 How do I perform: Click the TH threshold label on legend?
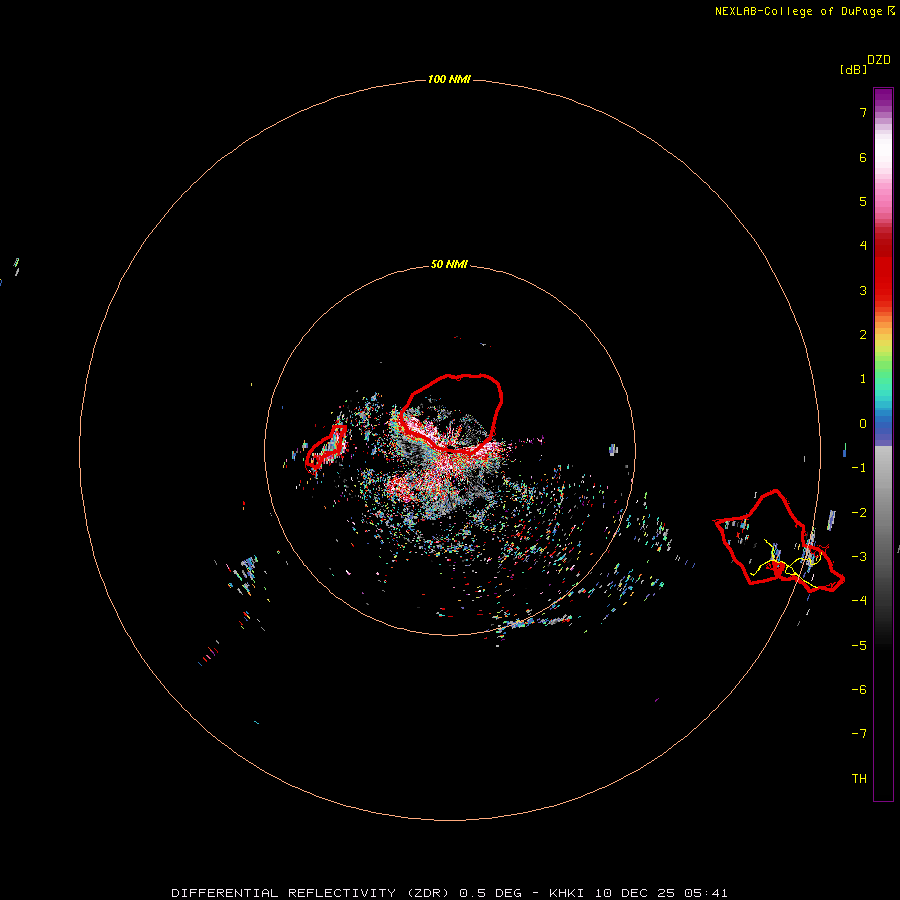859,779
